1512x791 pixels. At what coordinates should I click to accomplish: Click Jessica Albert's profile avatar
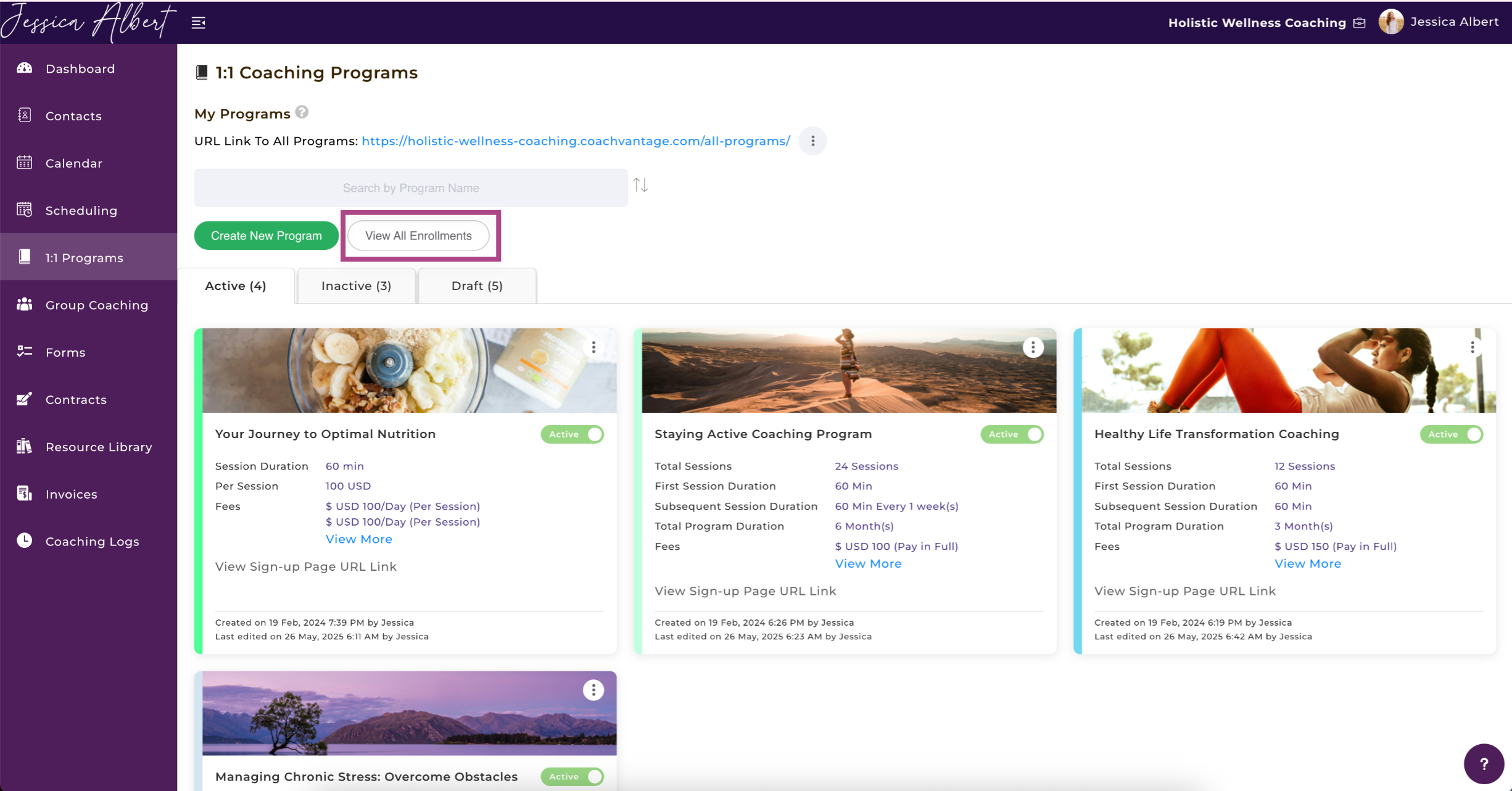pos(1391,22)
